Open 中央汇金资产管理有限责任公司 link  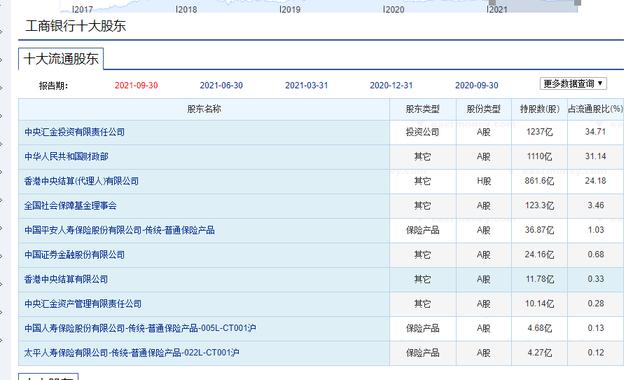pyautogui.click(x=83, y=304)
